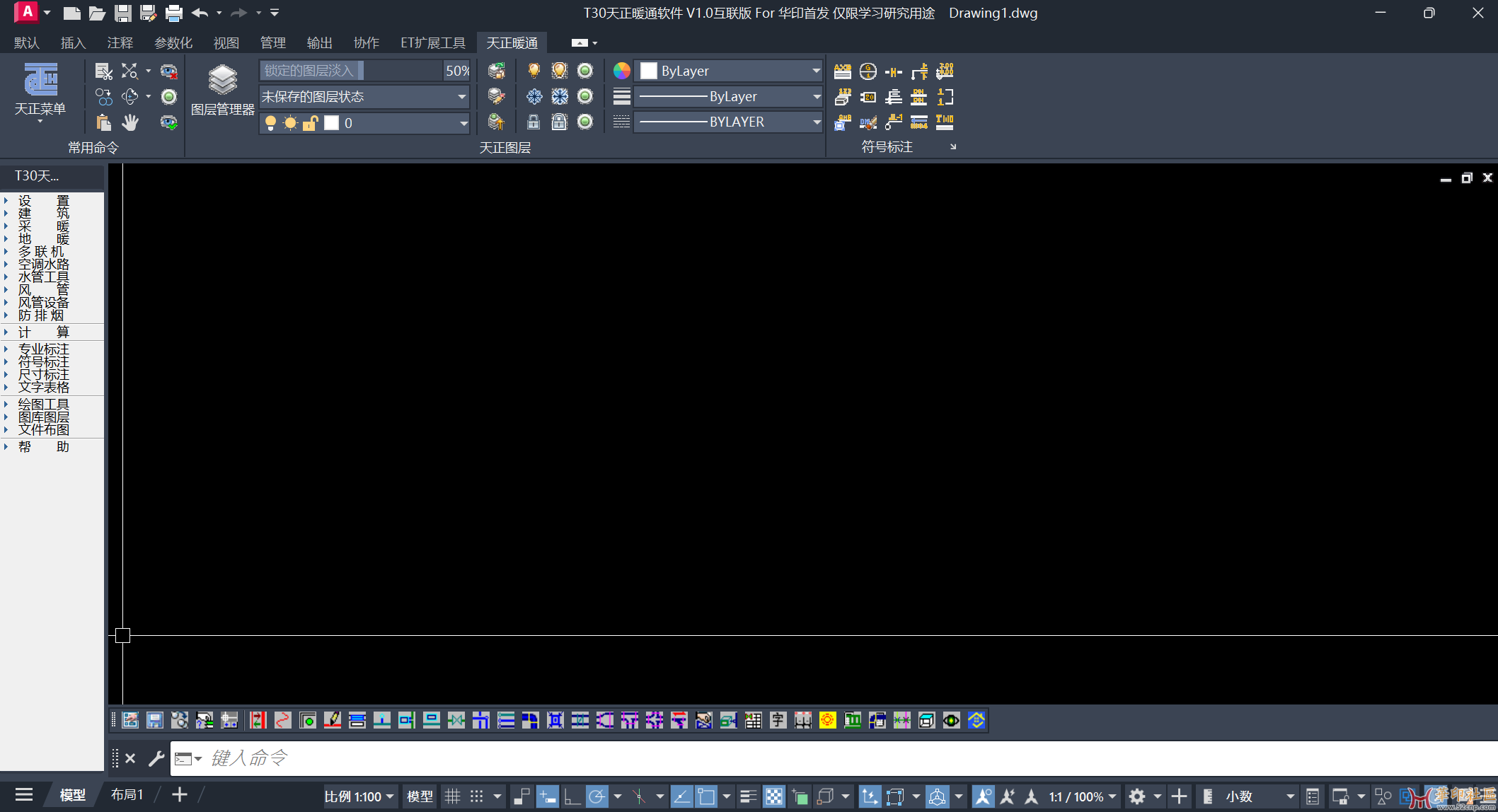
Task: Click the red Z-curve icon in the bottom toolbar
Action: [x=282, y=720]
